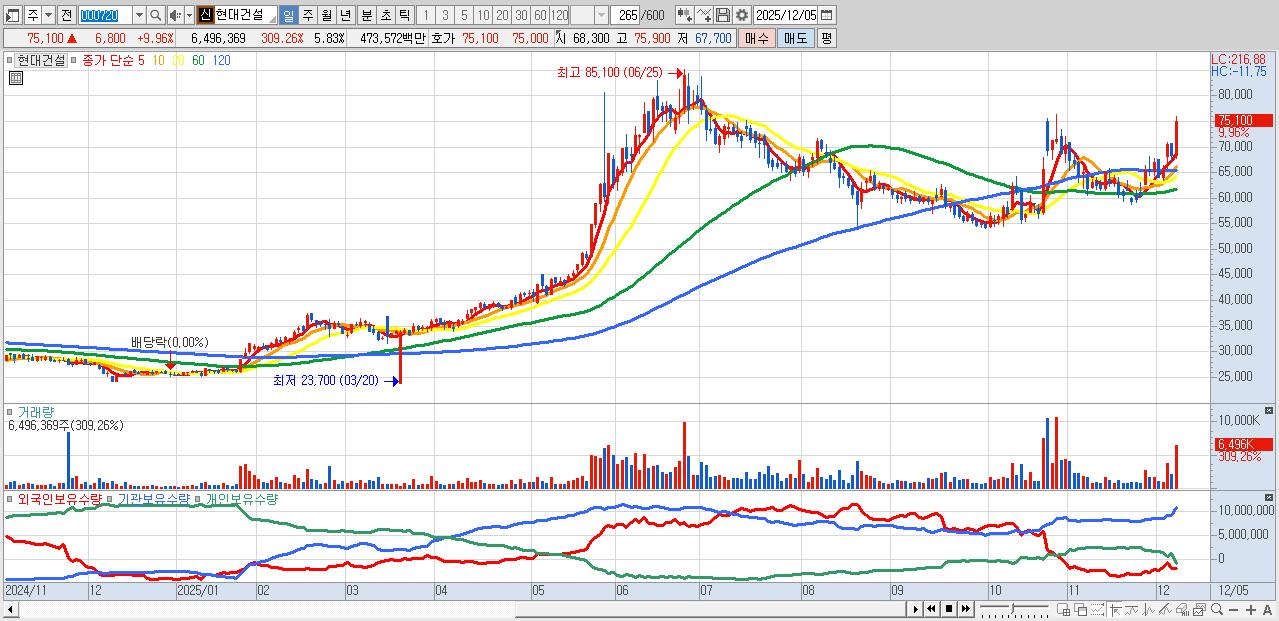Viewport: 1279px width, 621px height.
Task: Expand the stock code history dropdown
Action: click(x=139, y=15)
